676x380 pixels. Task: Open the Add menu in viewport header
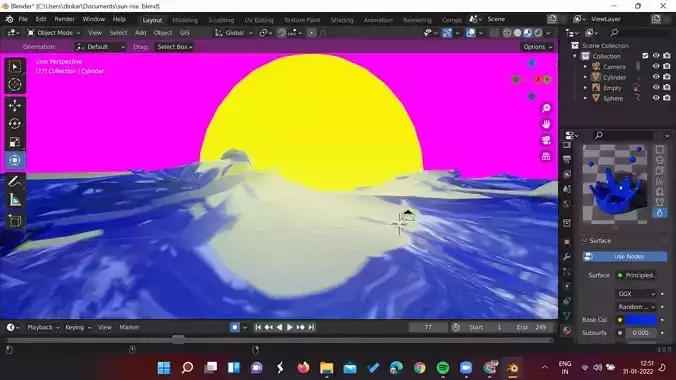point(141,33)
